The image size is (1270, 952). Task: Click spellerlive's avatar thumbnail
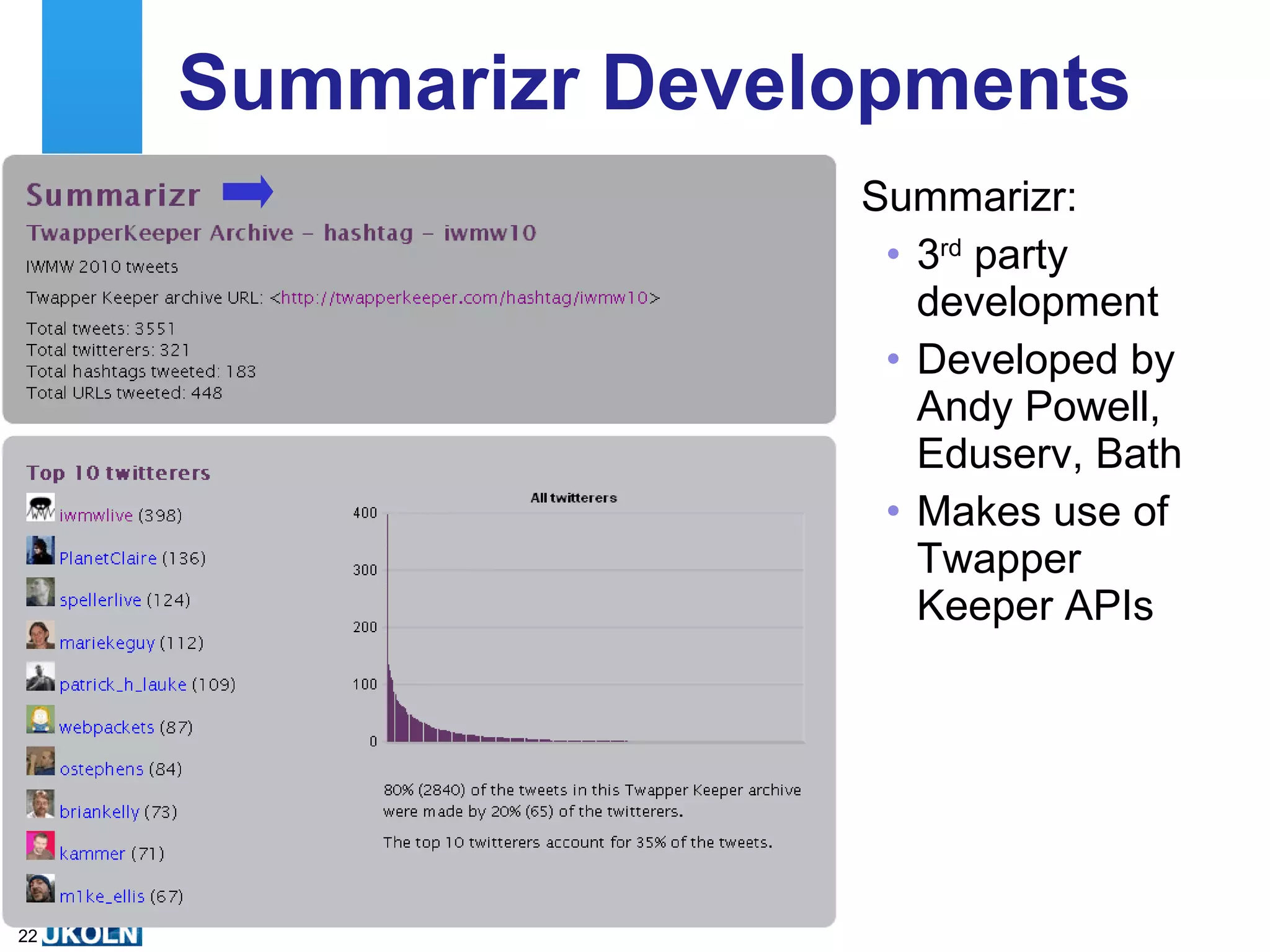40,592
